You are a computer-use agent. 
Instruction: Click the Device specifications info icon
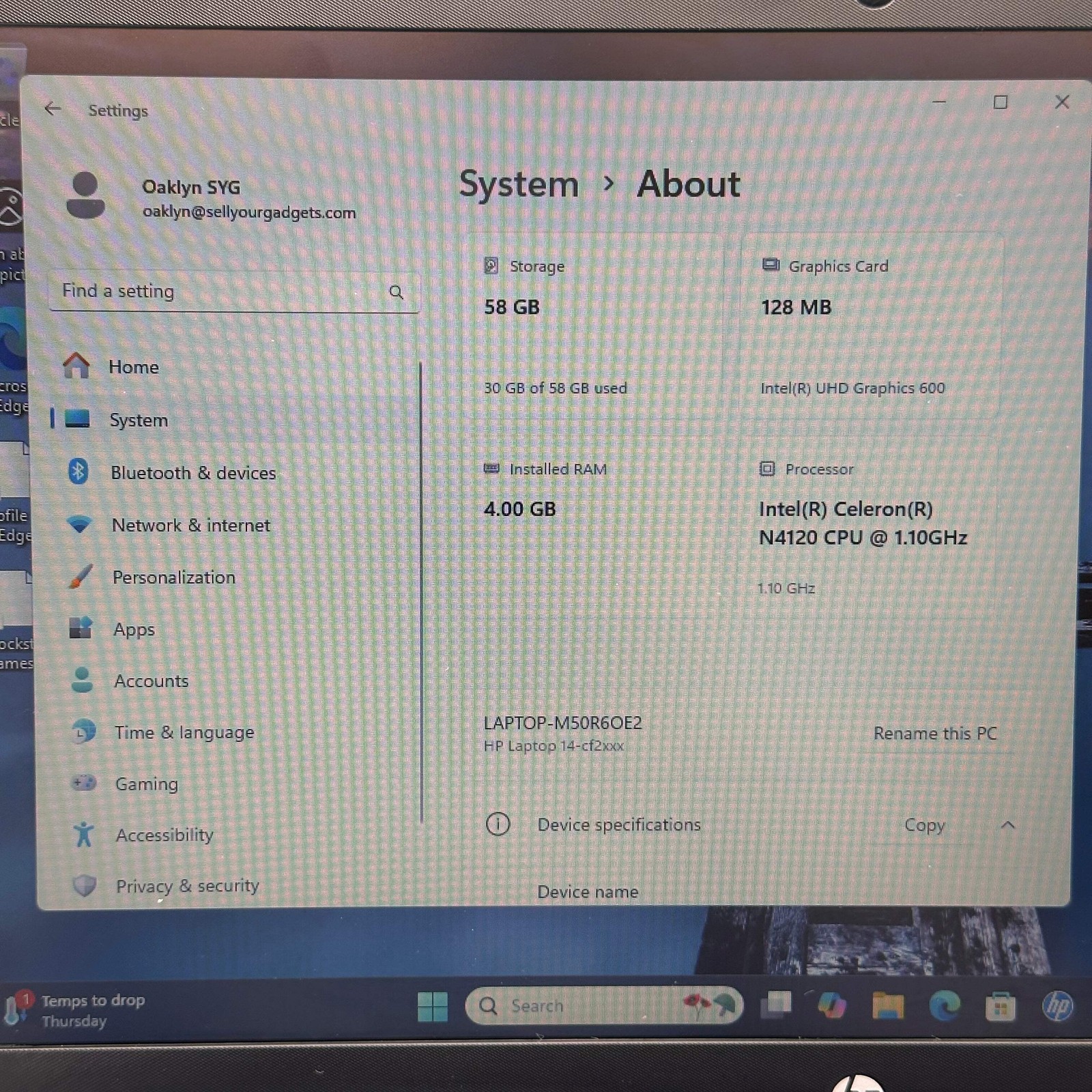coord(498,824)
